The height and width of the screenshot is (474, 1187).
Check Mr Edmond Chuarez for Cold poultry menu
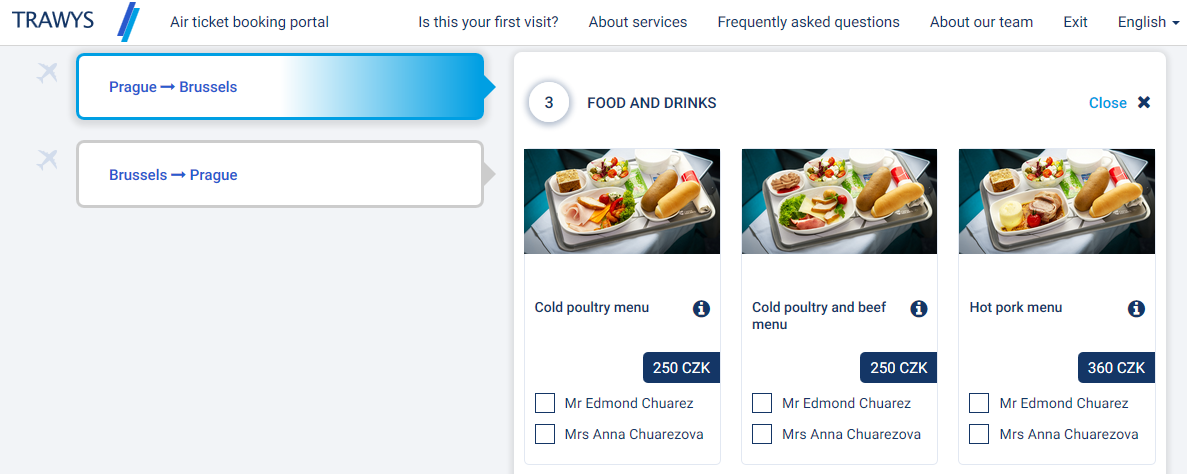[x=545, y=403]
